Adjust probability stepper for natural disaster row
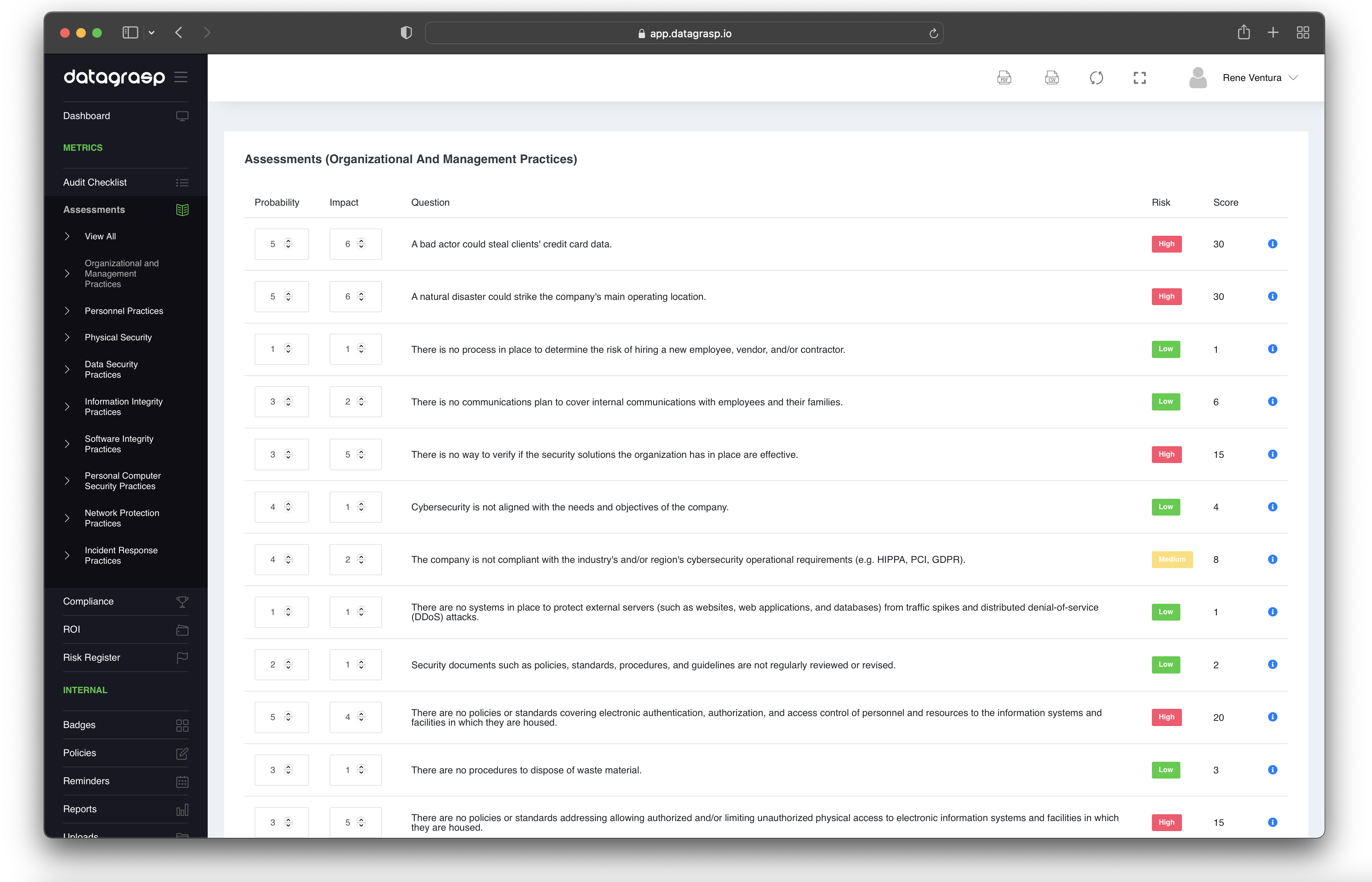 (x=288, y=297)
